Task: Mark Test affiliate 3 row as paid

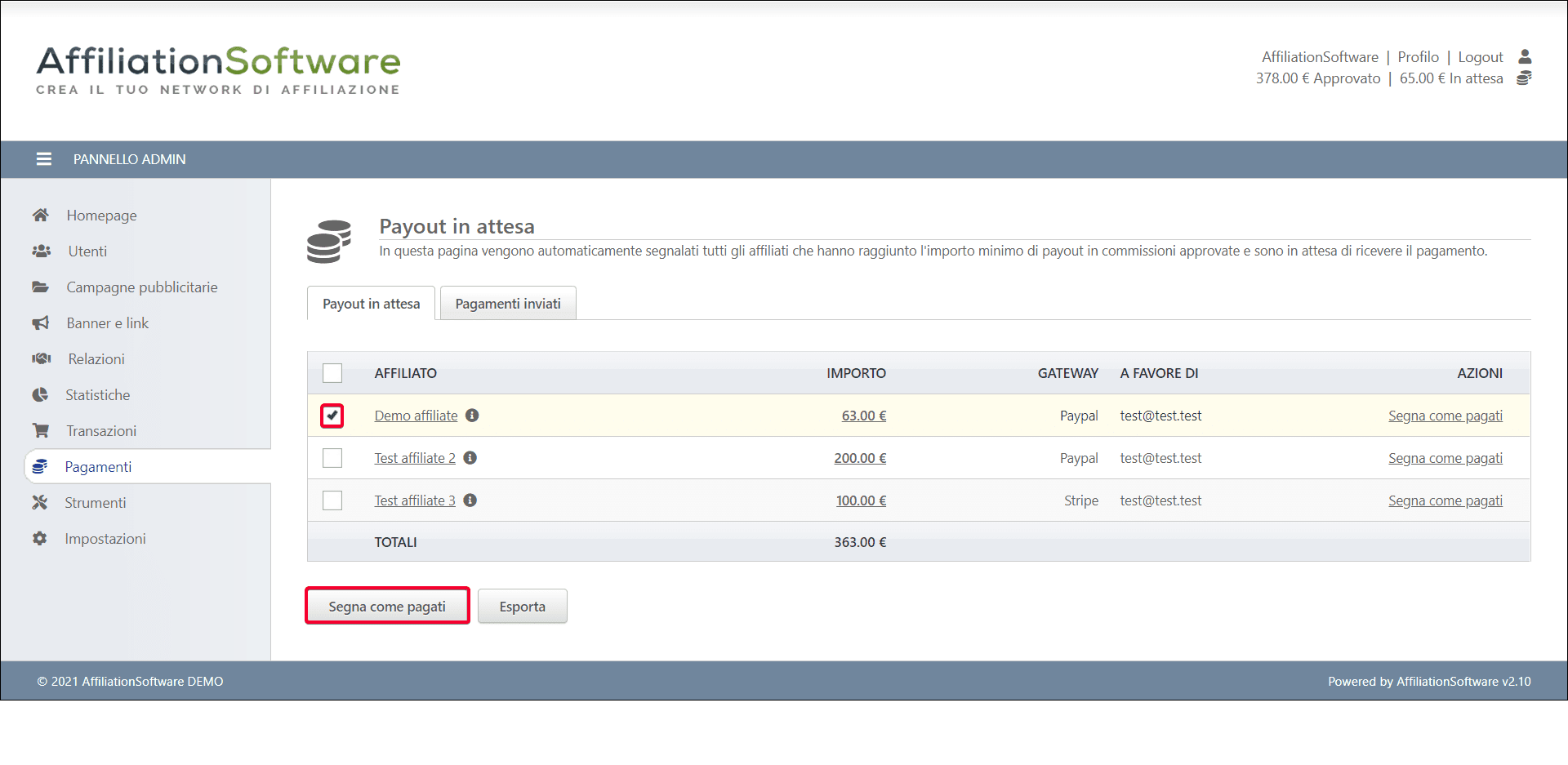Action: tap(1445, 500)
